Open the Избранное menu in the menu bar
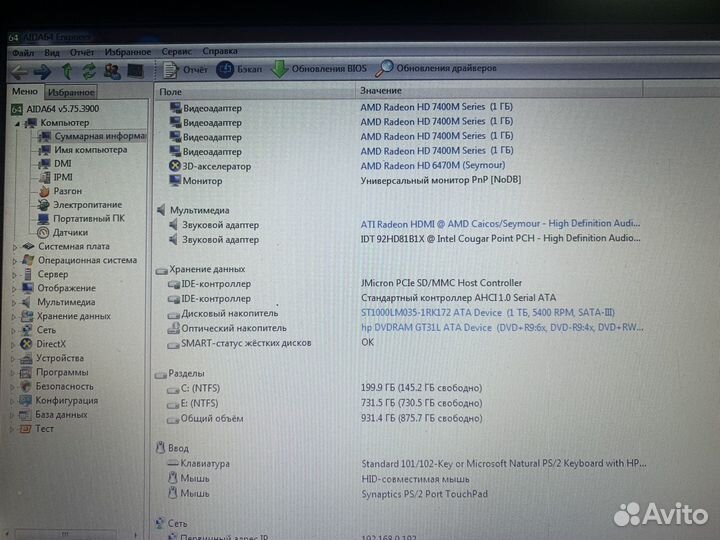720x540 pixels. [x=128, y=52]
